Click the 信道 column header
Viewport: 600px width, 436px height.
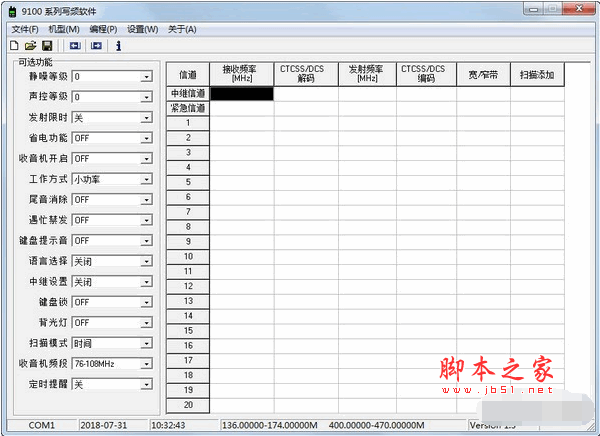click(188, 74)
